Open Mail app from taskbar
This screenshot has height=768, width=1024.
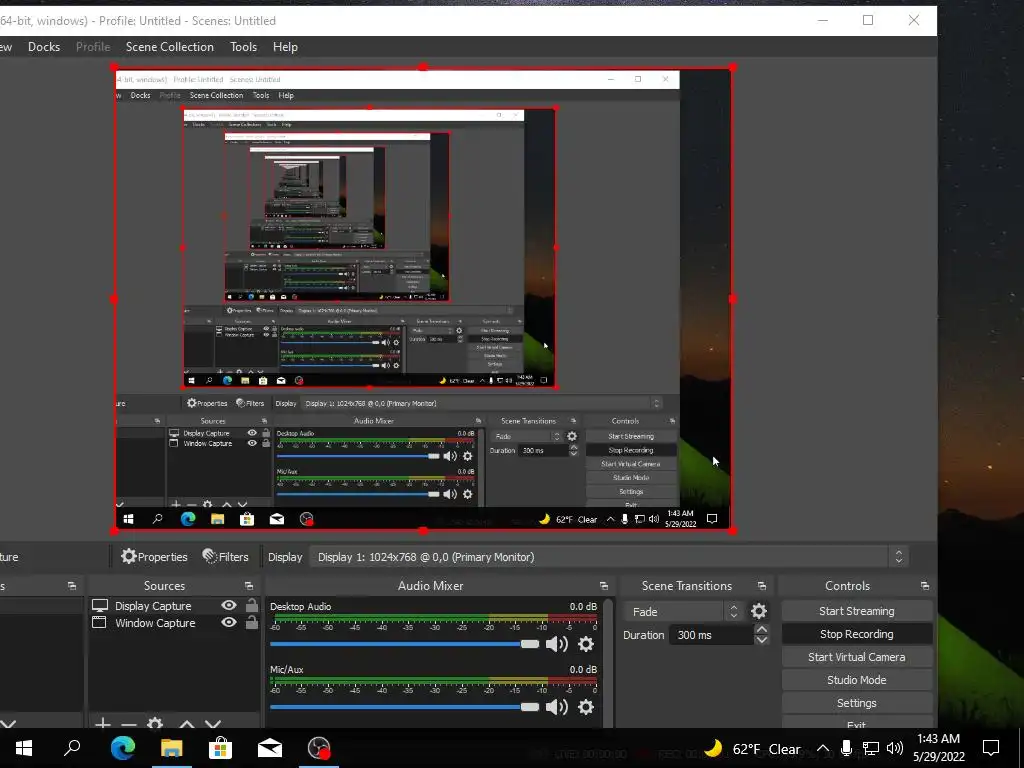269,748
